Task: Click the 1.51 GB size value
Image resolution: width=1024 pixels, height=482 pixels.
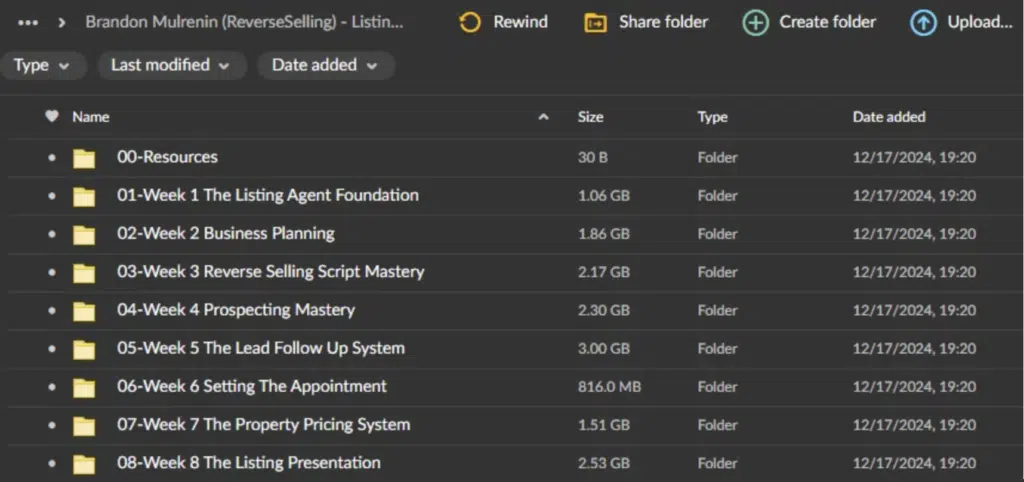Action: point(603,425)
